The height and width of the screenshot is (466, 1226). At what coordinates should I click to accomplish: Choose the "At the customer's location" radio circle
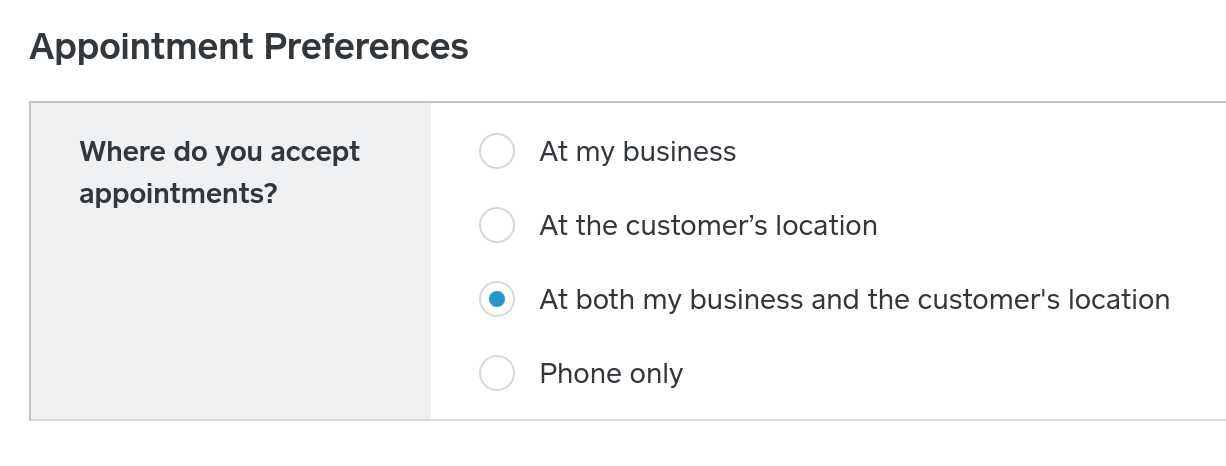click(497, 226)
